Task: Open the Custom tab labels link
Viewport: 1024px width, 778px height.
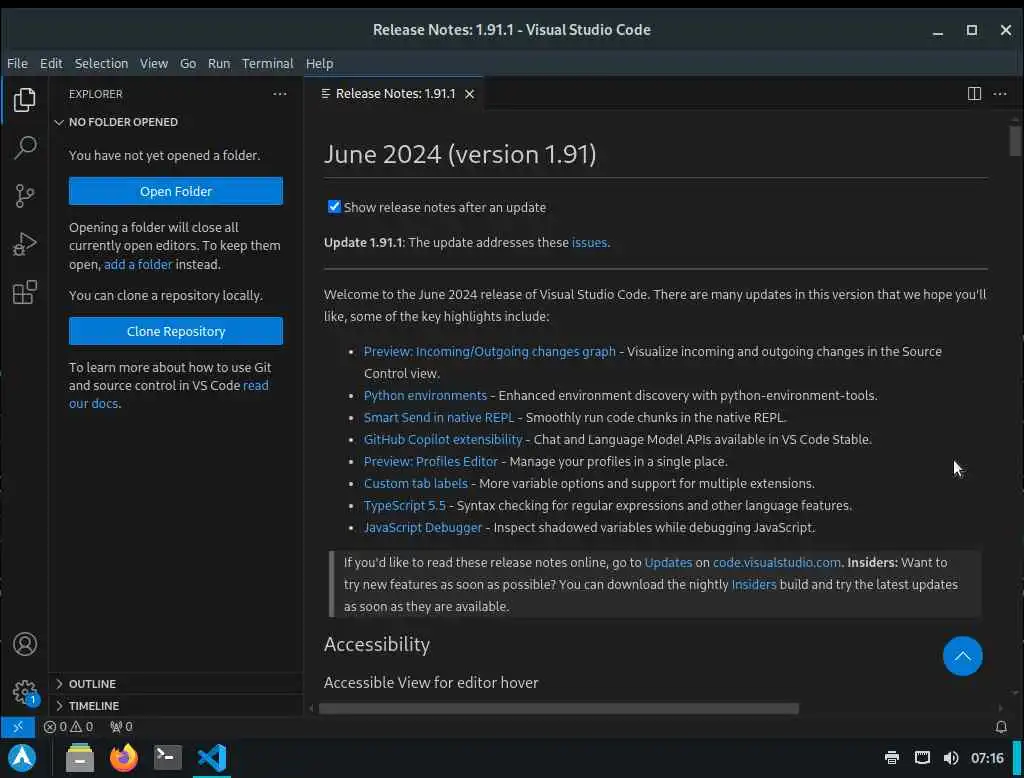Action: tap(415, 483)
